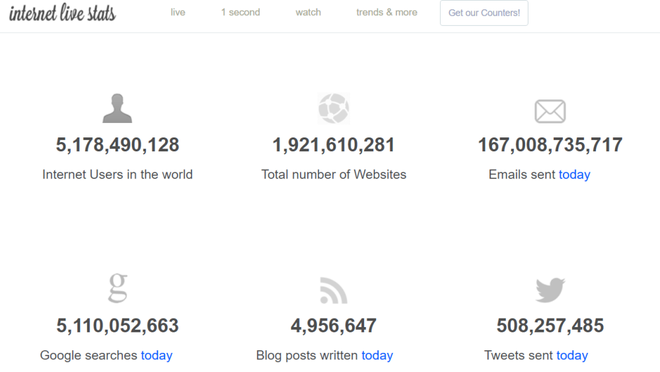Click today link next to Tweets sent

pyautogui.click(x=572, y=356)
